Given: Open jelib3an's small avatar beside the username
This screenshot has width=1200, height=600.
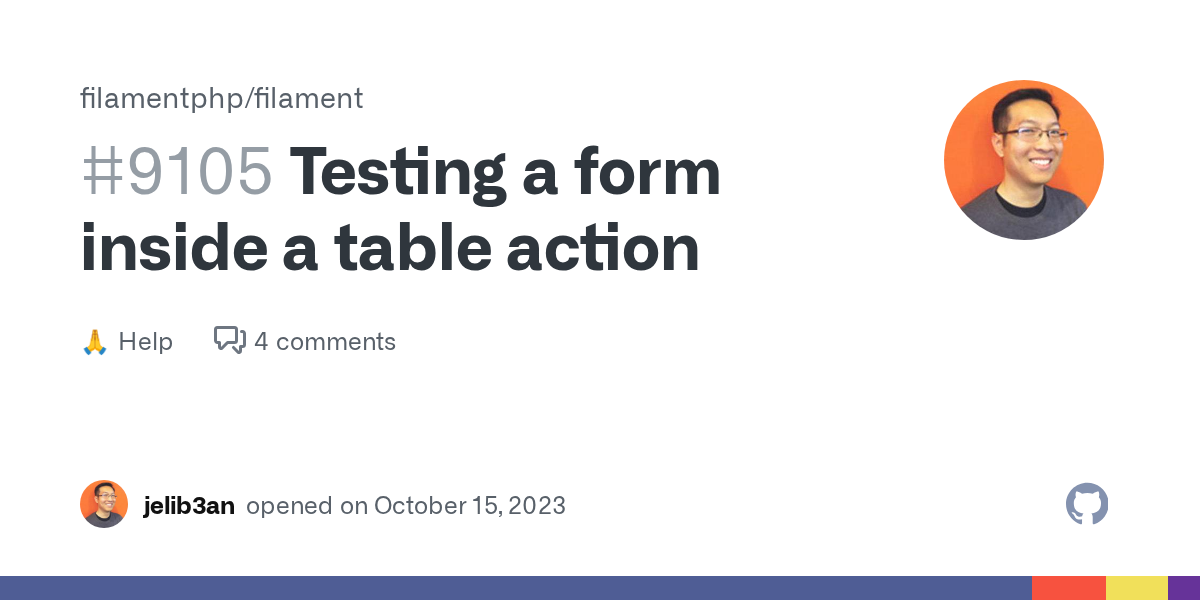Looking at the screenshot, I should pos(104,505).
